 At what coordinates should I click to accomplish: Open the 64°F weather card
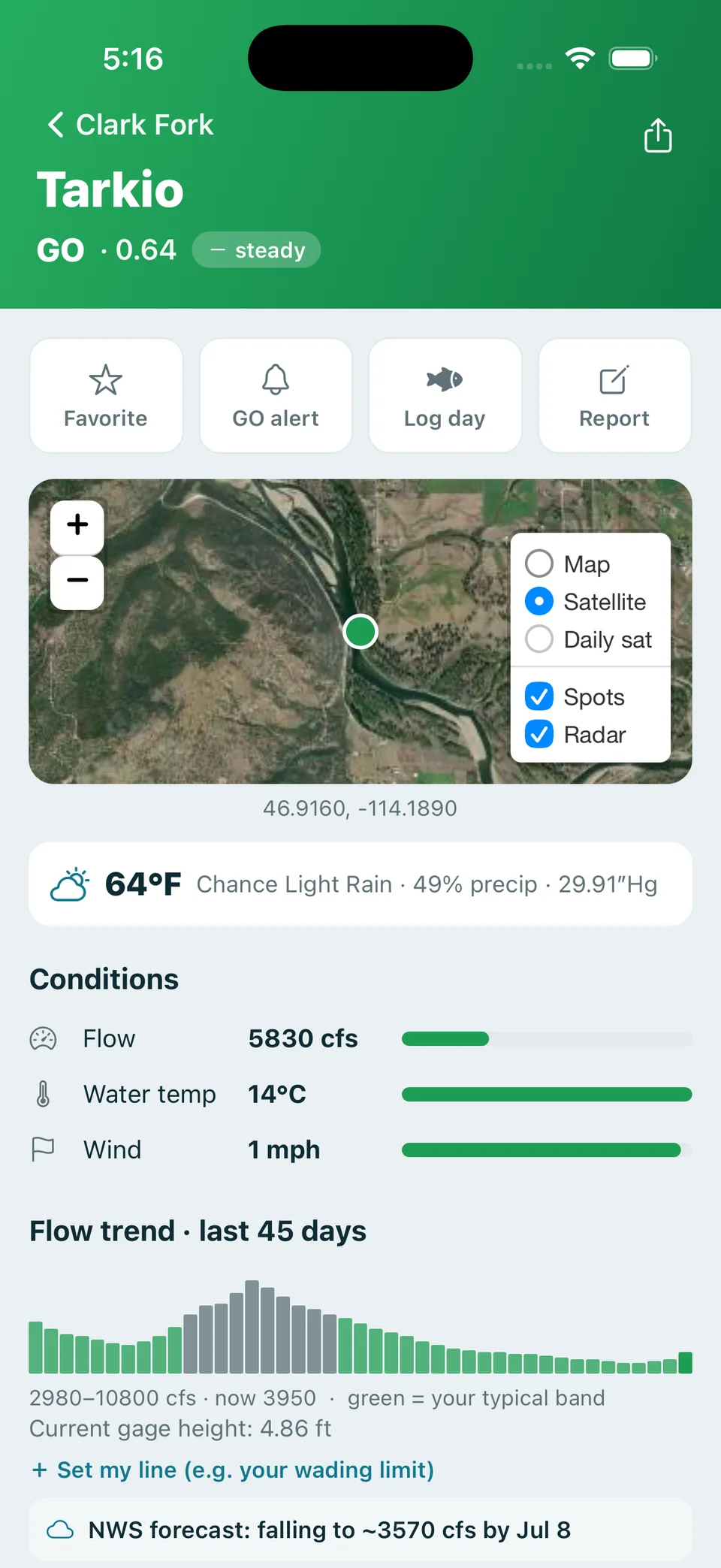pos(360,884)
